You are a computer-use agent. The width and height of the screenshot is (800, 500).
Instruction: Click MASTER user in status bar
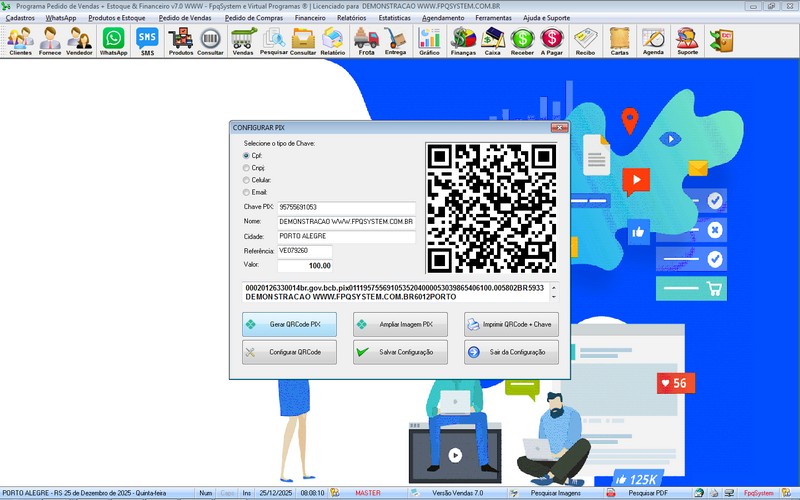point(368,493)
